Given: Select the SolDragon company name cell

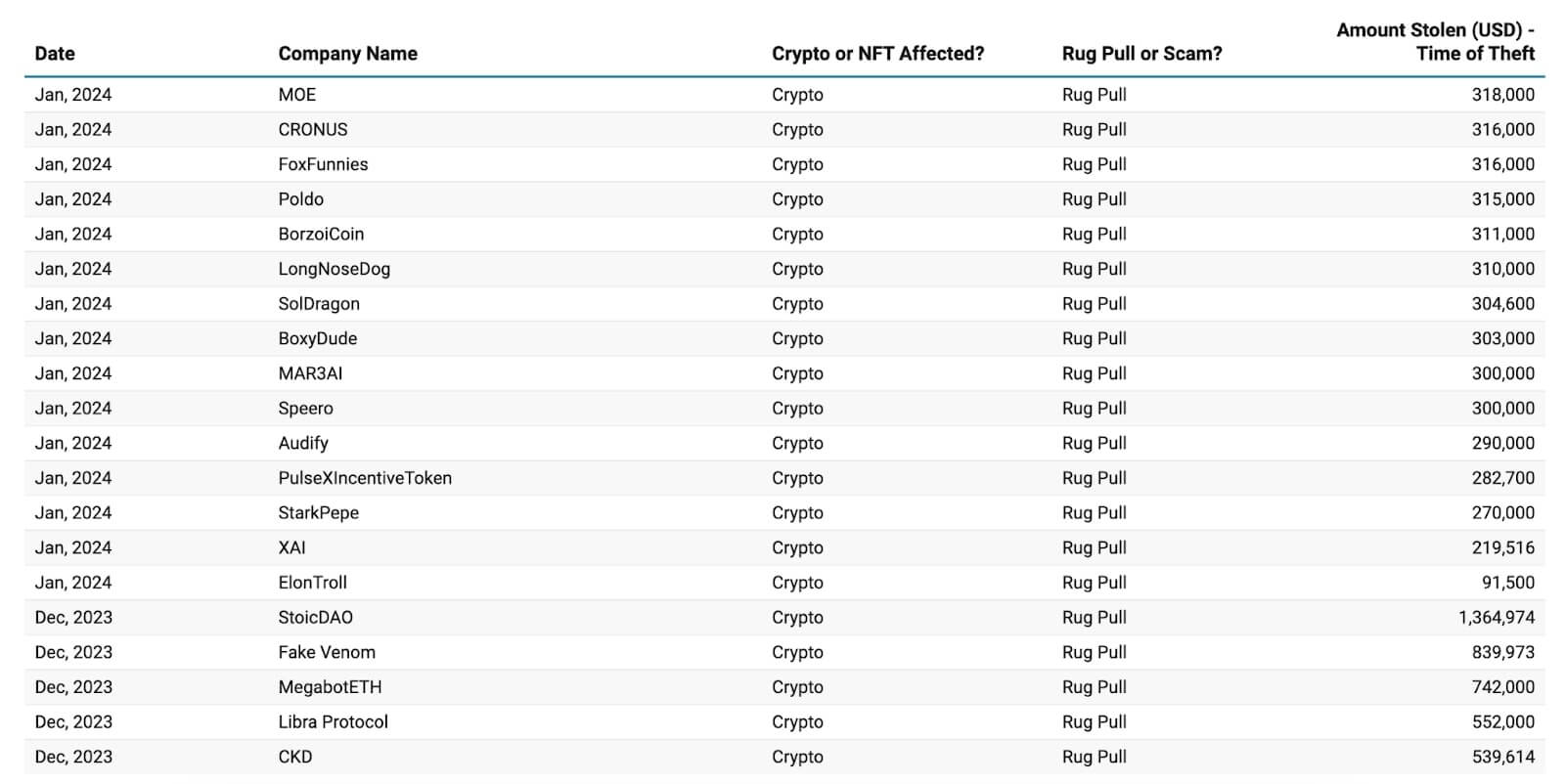Looking at the screenshot, I should pos(319,304).
